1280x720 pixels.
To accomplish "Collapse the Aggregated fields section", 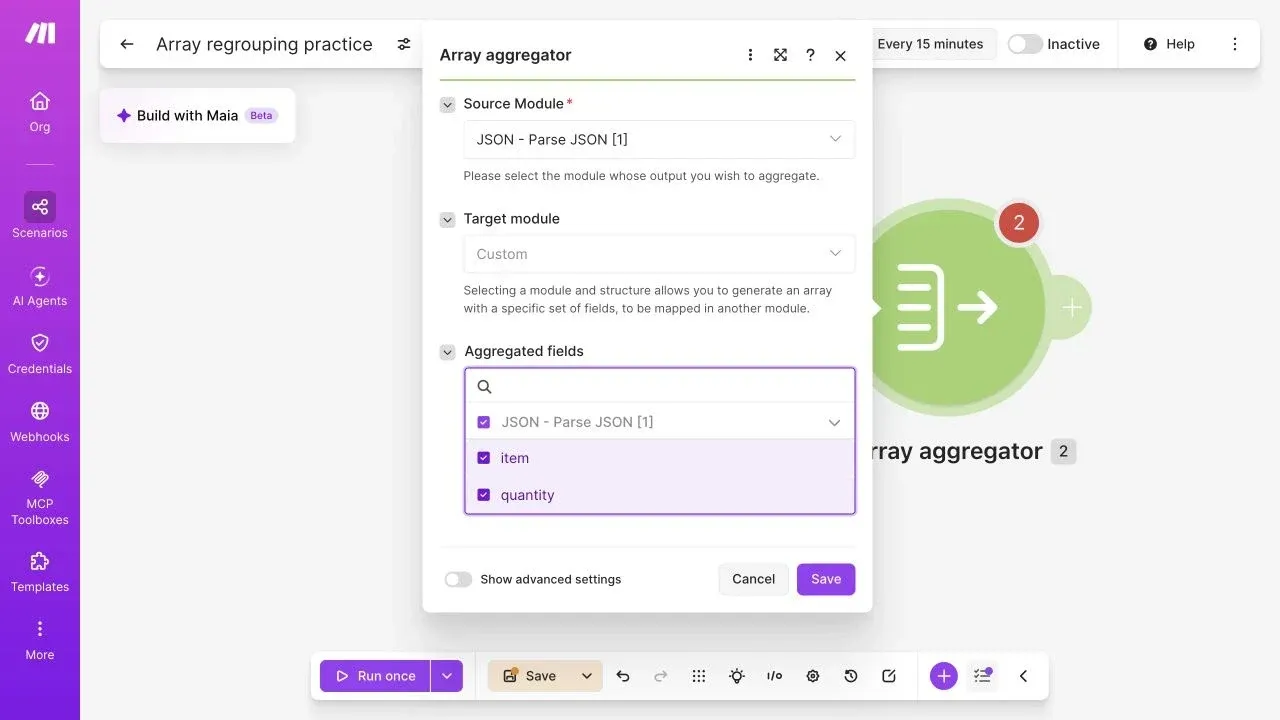I will [447, 352].
